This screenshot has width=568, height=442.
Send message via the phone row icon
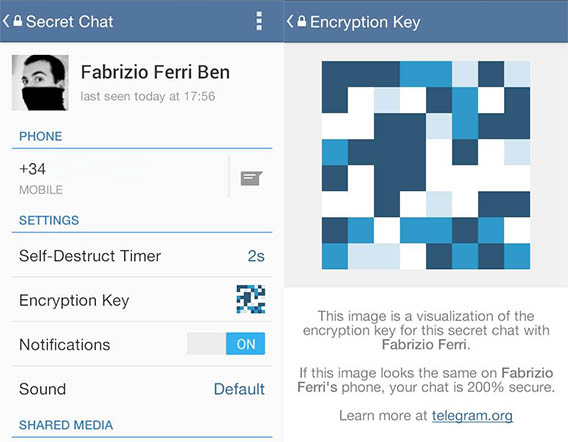pos(251,178)
